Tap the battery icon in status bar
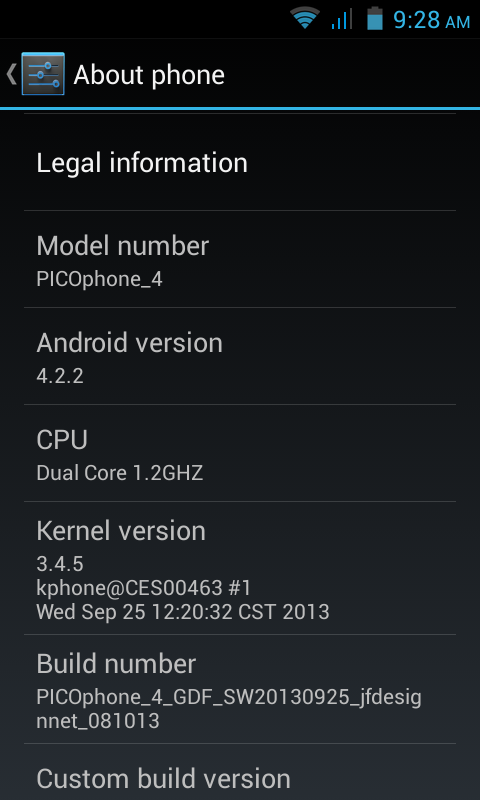Viewport: 480px width, 800px height. click(x=374, y=18)
